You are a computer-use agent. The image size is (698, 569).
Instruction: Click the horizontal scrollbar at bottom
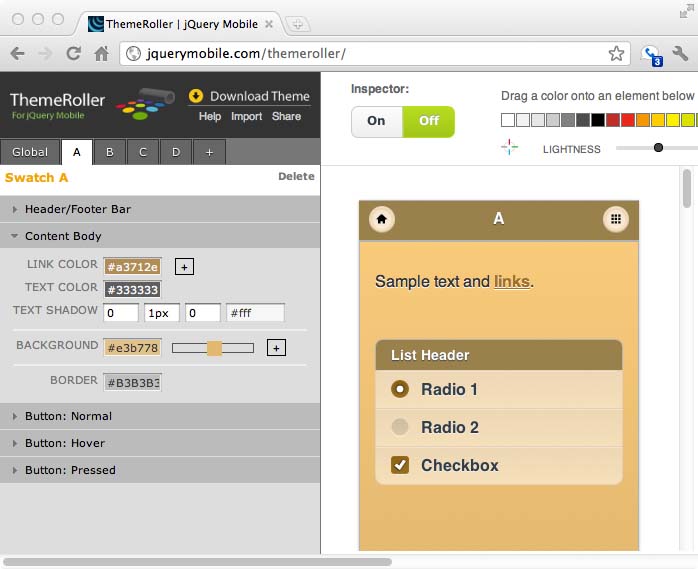tap(197, 562)
